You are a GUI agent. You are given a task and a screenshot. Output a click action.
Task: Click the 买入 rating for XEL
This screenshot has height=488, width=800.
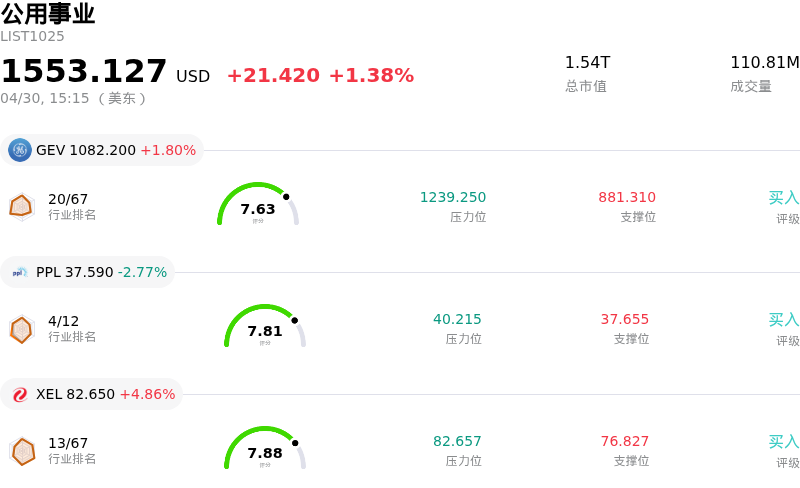point(784,442)
